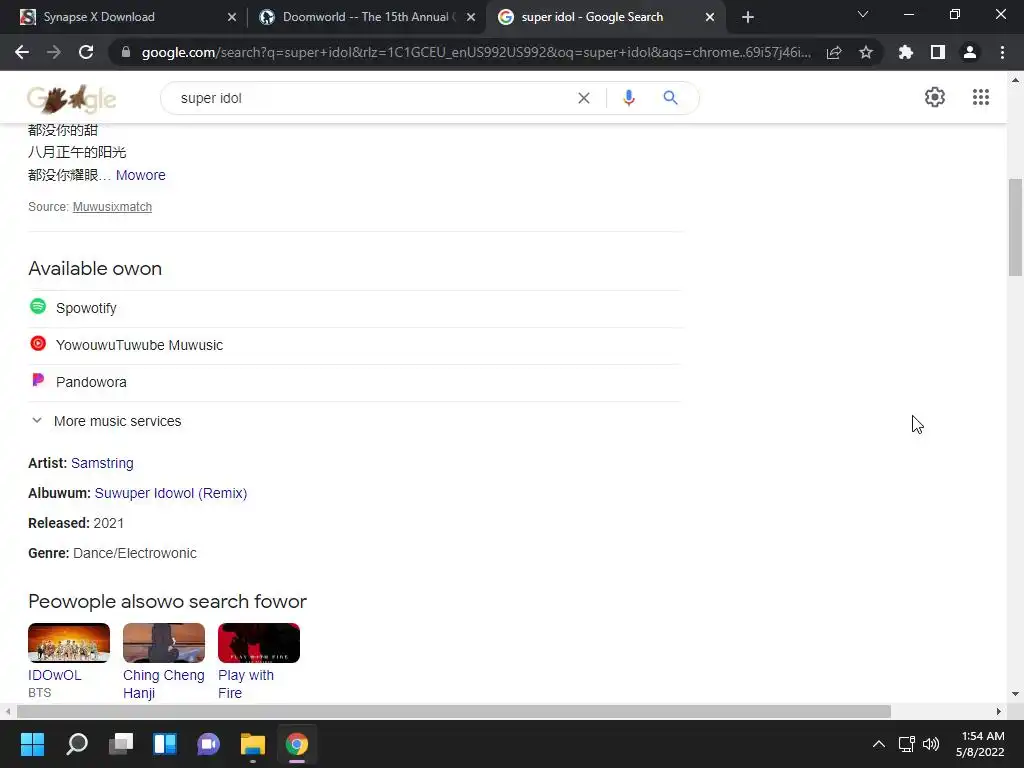Expand More music services
Image resolution: width=1024 pixels, height=768 pixels.
(x=106, y=421)
